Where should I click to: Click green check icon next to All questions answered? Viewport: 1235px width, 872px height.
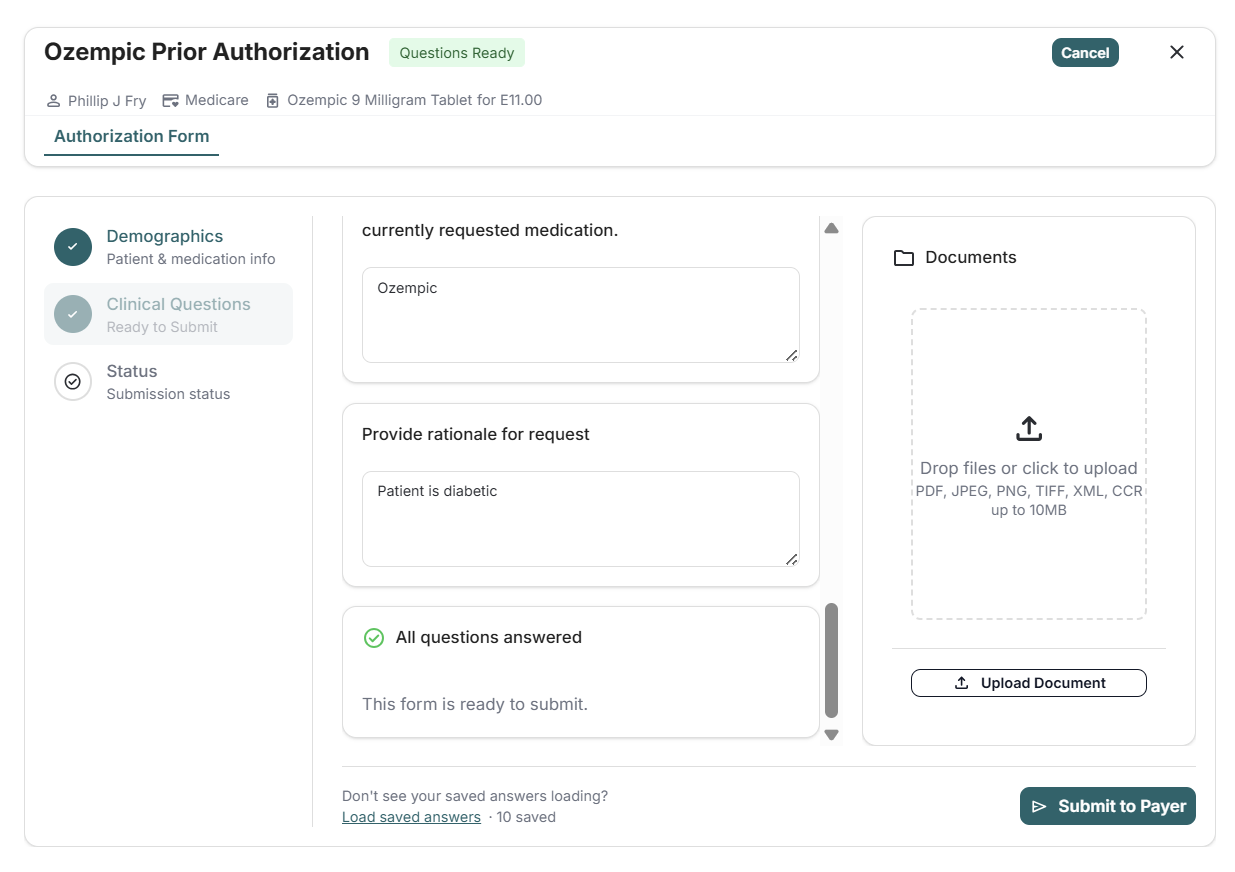374,638
